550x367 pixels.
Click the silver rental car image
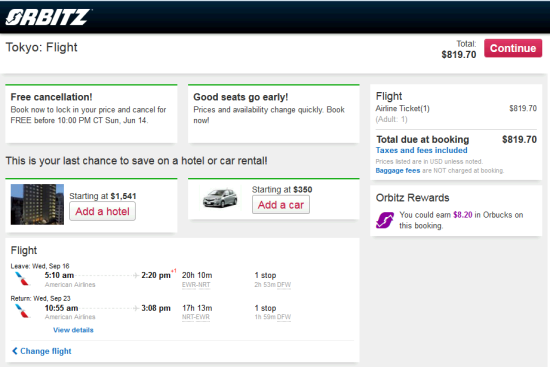(220, 198)
